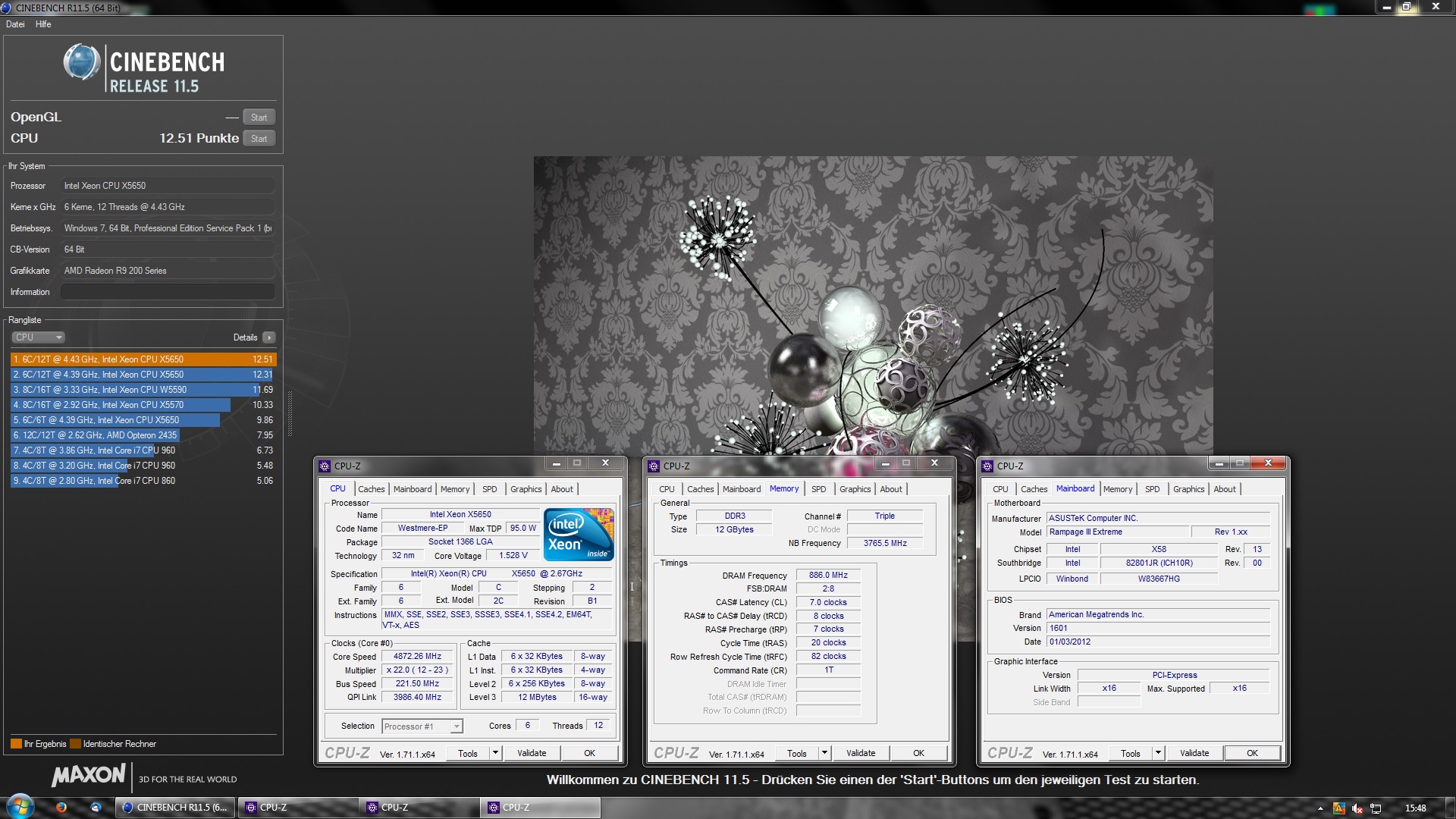Click Validate in third CPU-Z window
1456x819 pixels.
pyautogui.click(x=1194, y=754)
